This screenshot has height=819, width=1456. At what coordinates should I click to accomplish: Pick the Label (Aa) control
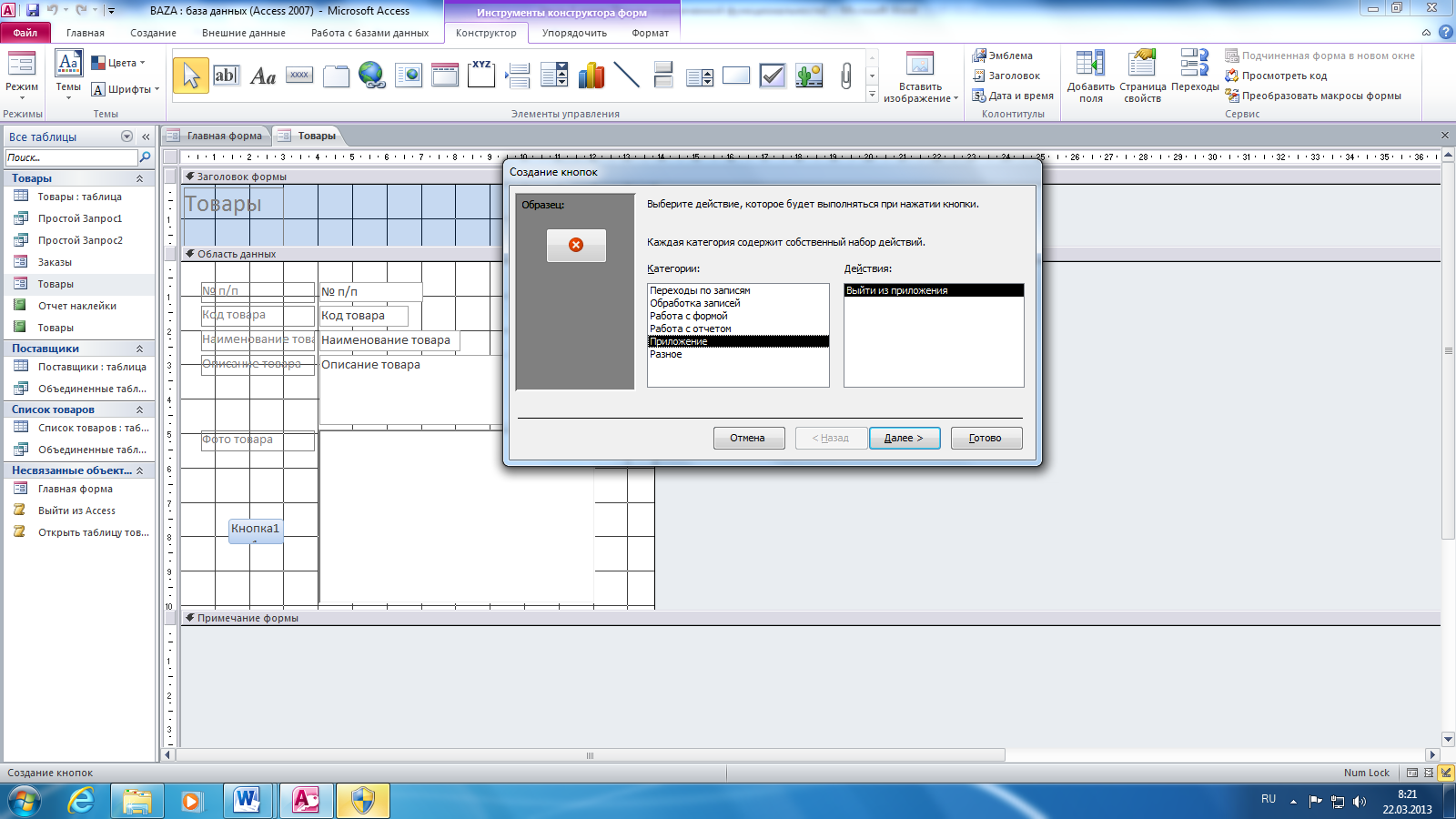click(x=263, y=76)
